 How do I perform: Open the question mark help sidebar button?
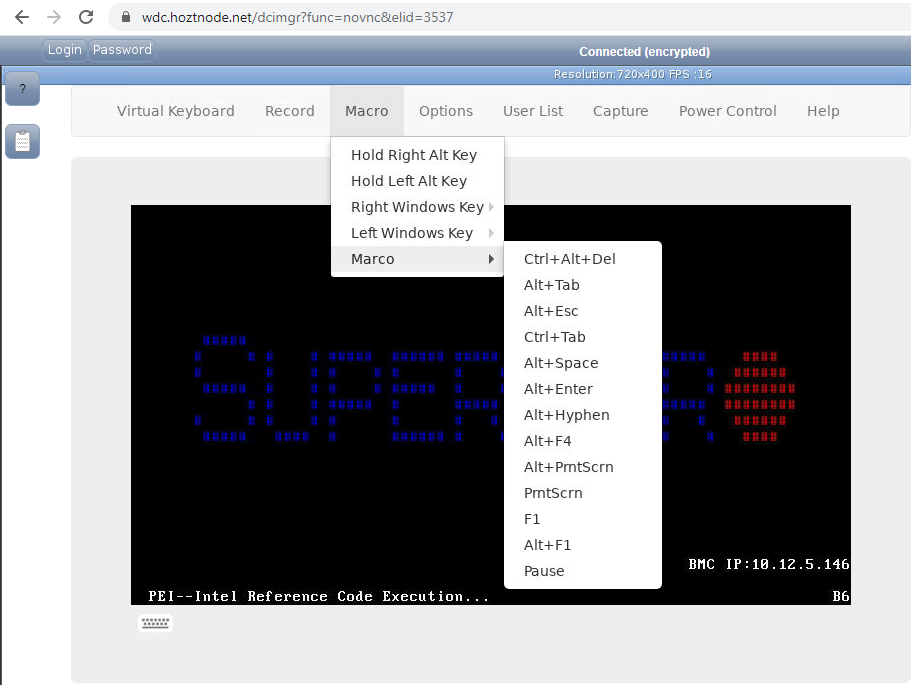point(23,89)
